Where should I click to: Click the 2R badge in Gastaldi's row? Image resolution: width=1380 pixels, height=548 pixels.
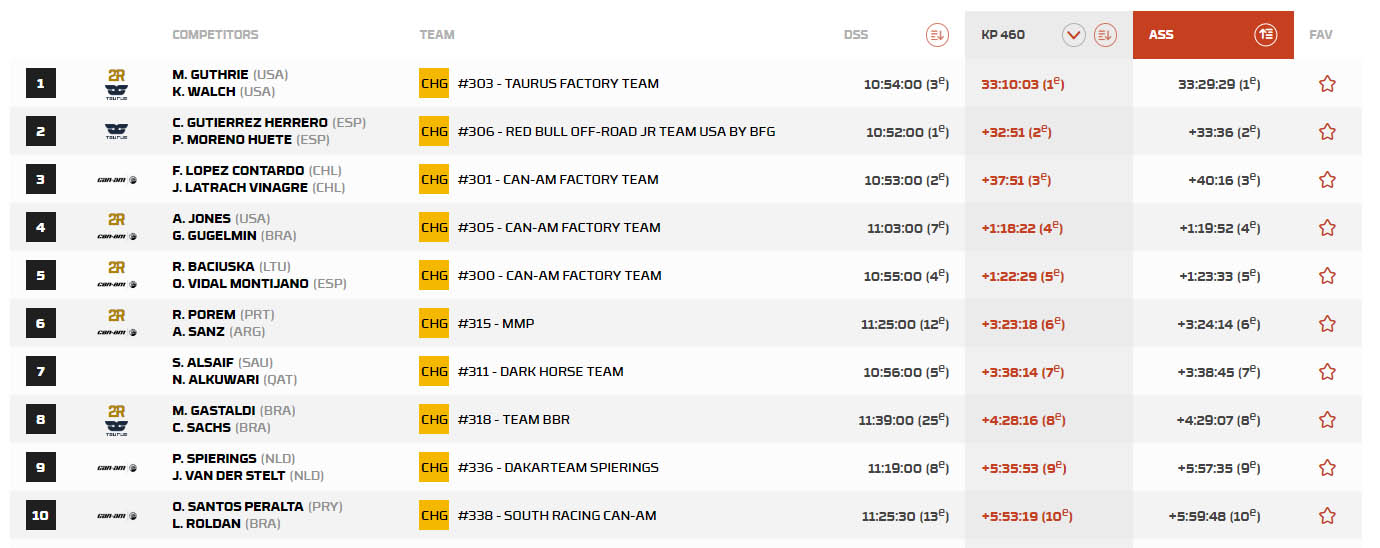coord(116,411)
